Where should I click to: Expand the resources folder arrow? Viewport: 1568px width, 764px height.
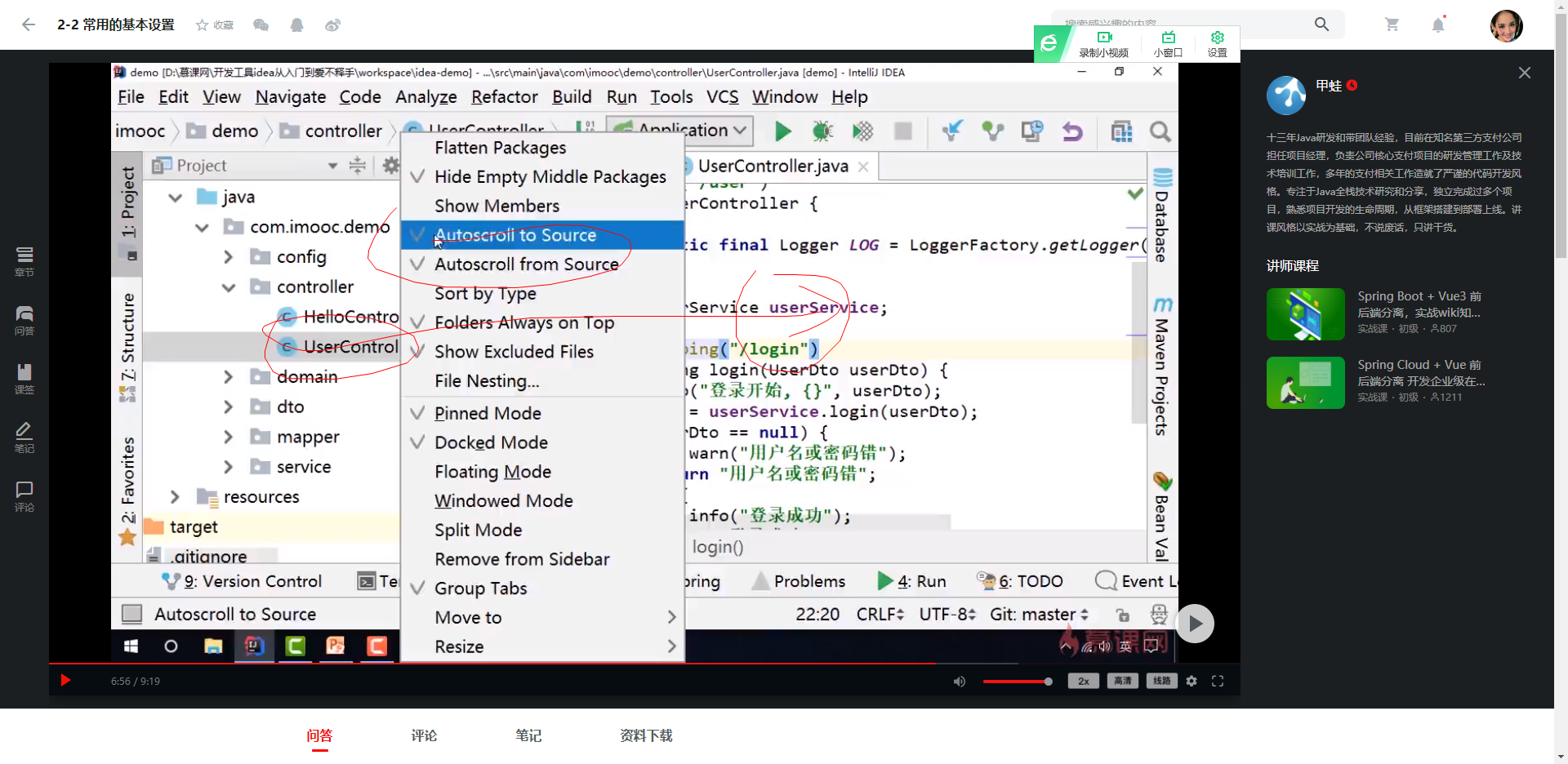[175, 497]
